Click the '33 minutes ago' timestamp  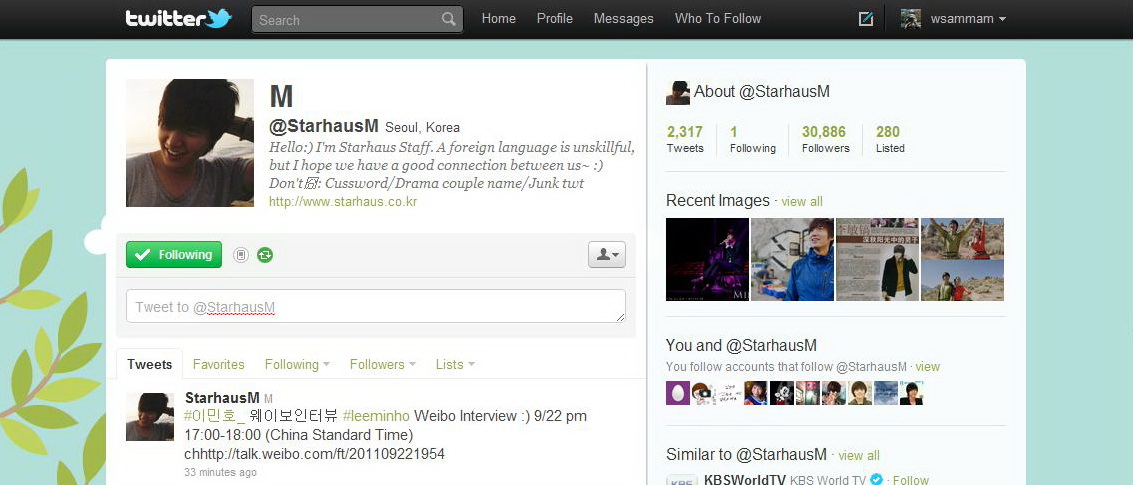click(220, 473)
